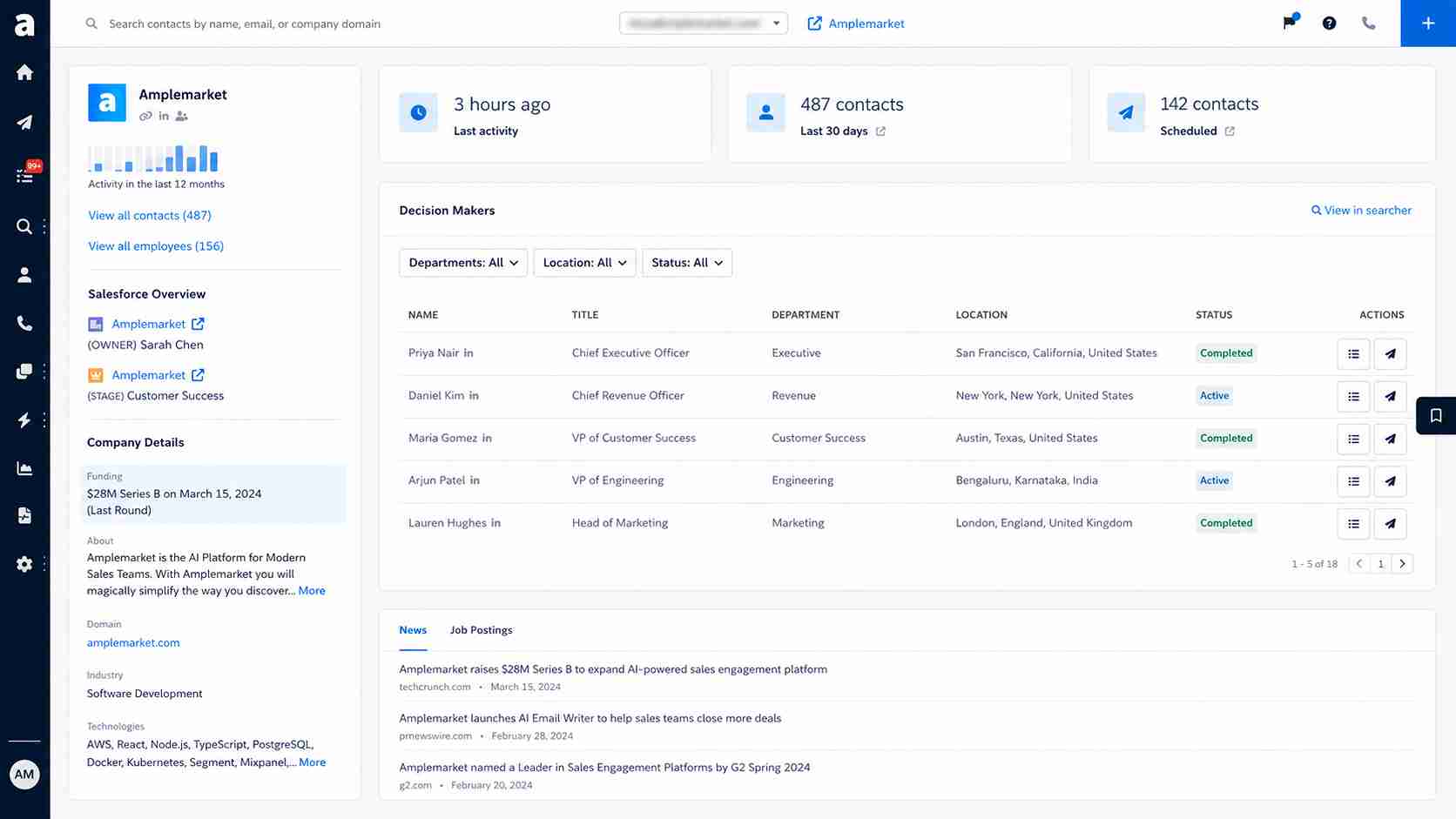Screen dimensions: 1456x819
Task: Open the calls phone icon in sidebar
Action: pos(24,324)
